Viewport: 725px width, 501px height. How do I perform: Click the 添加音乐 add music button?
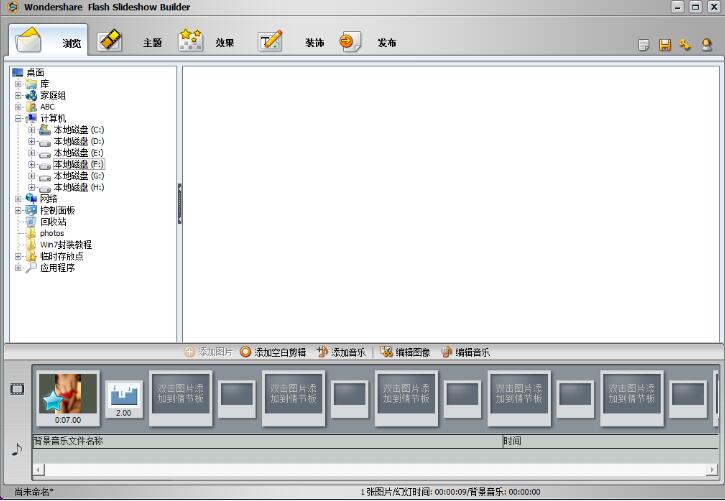(x=343, y=352)
